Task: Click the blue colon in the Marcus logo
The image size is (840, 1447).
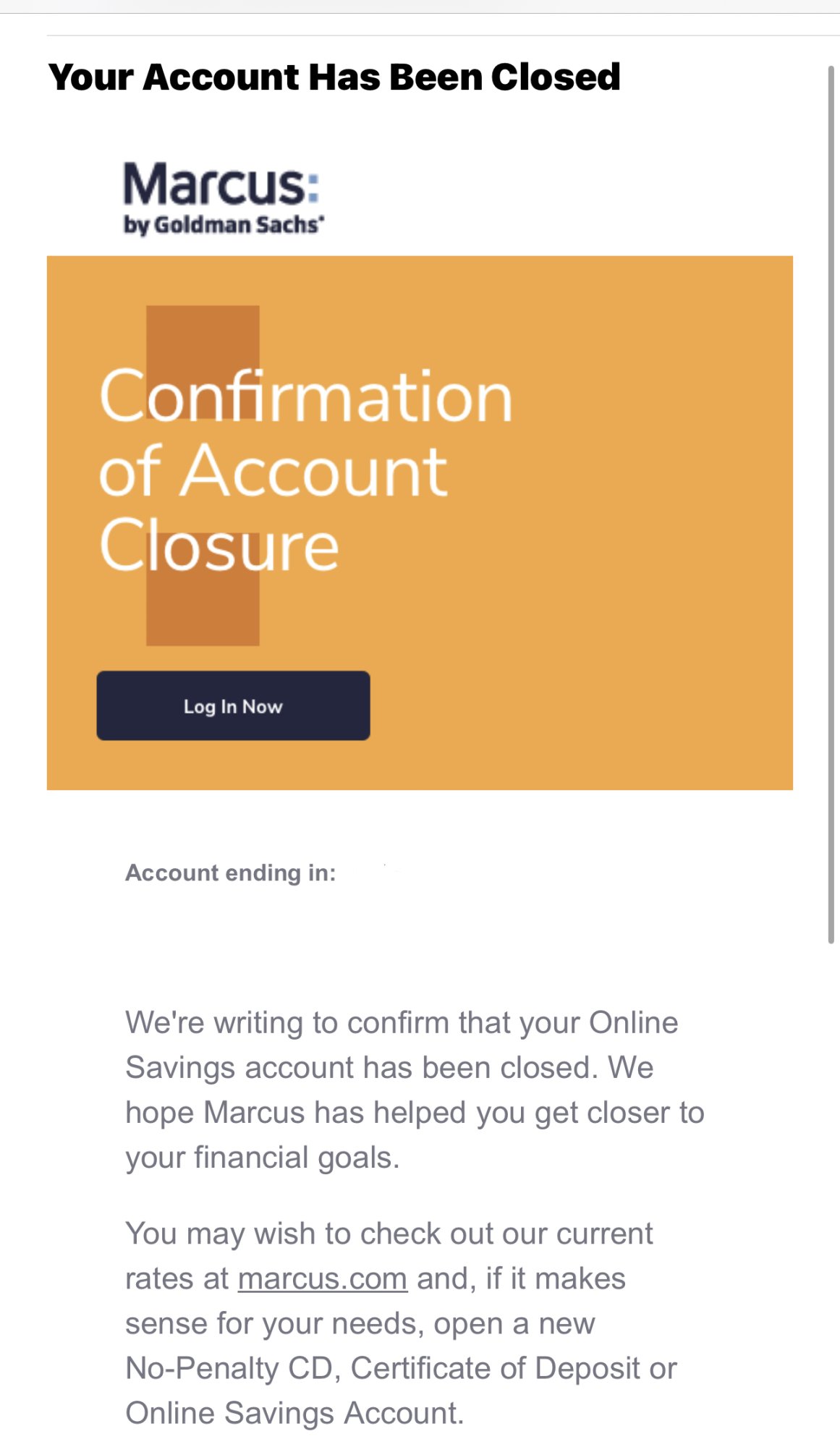Action: (313, 185)
